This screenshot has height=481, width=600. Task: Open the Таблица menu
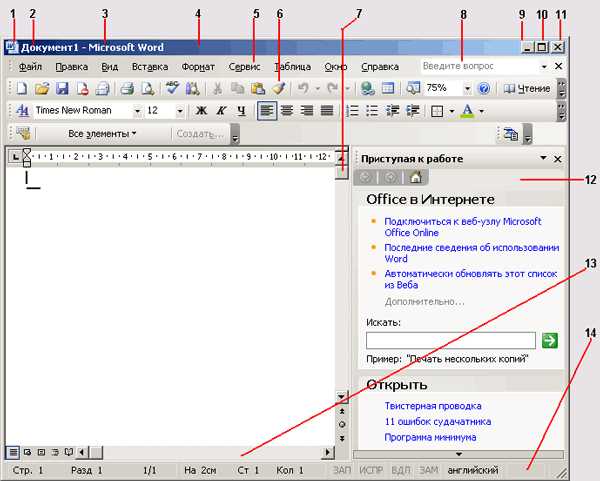(293, 67)
